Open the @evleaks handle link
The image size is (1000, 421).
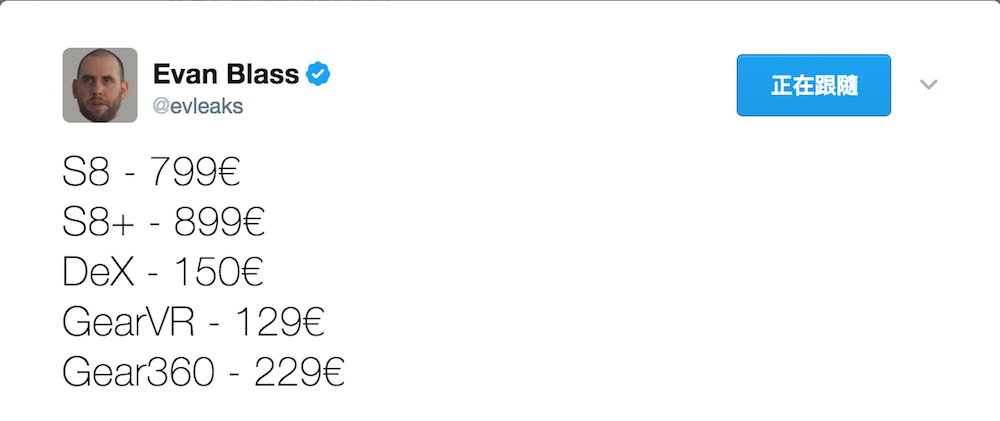click(x=198, y=106)
